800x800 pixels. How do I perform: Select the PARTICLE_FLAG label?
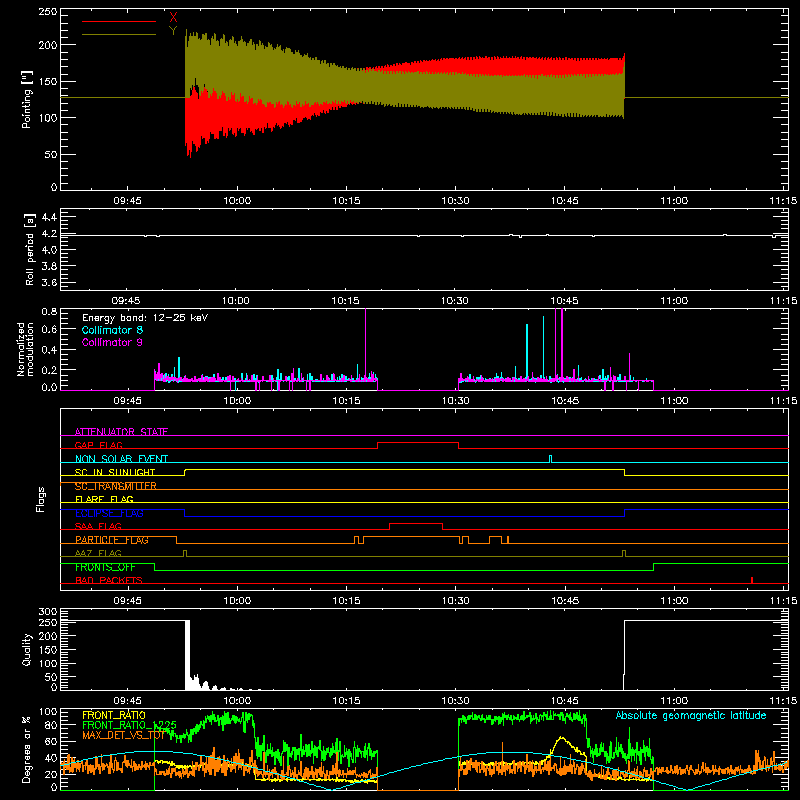112,540
